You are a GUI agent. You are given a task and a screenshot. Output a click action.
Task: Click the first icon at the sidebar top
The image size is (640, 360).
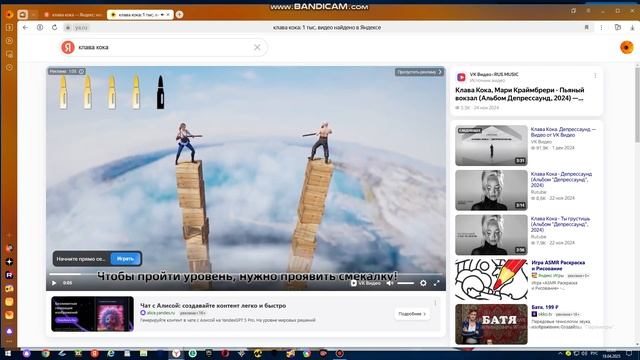pyautogui.click(x=9, y=27)
